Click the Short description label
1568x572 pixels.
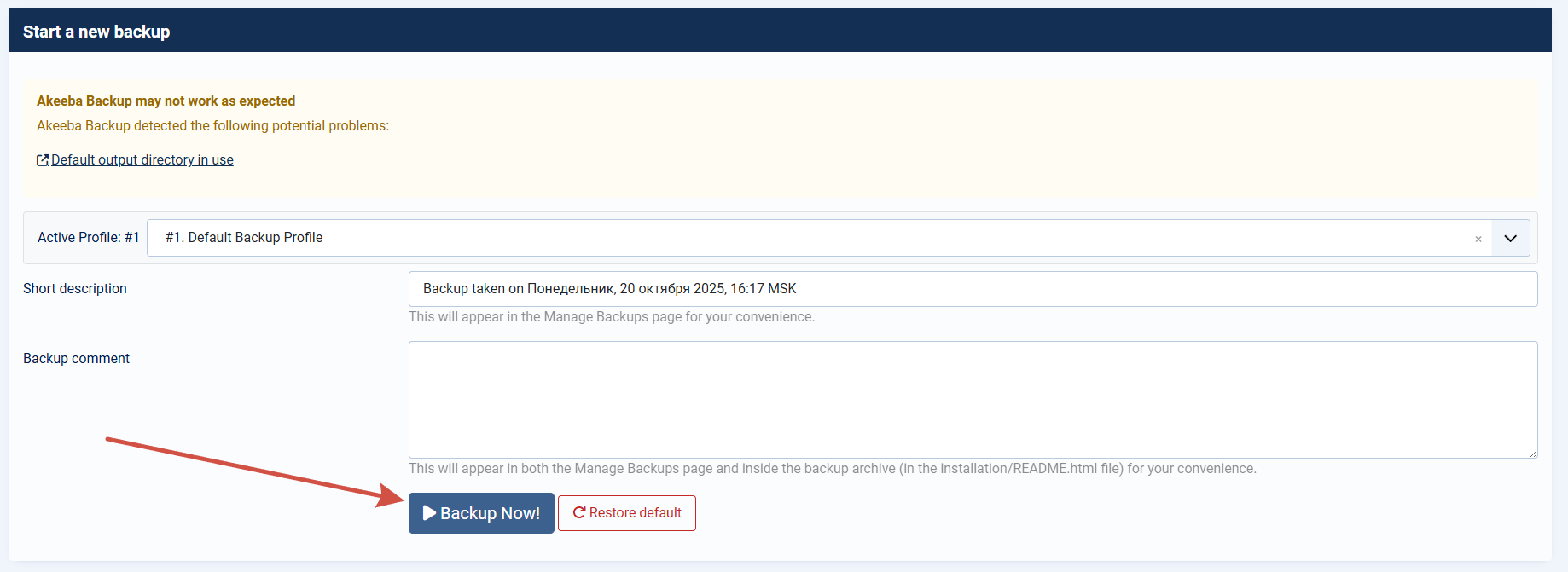75,289
